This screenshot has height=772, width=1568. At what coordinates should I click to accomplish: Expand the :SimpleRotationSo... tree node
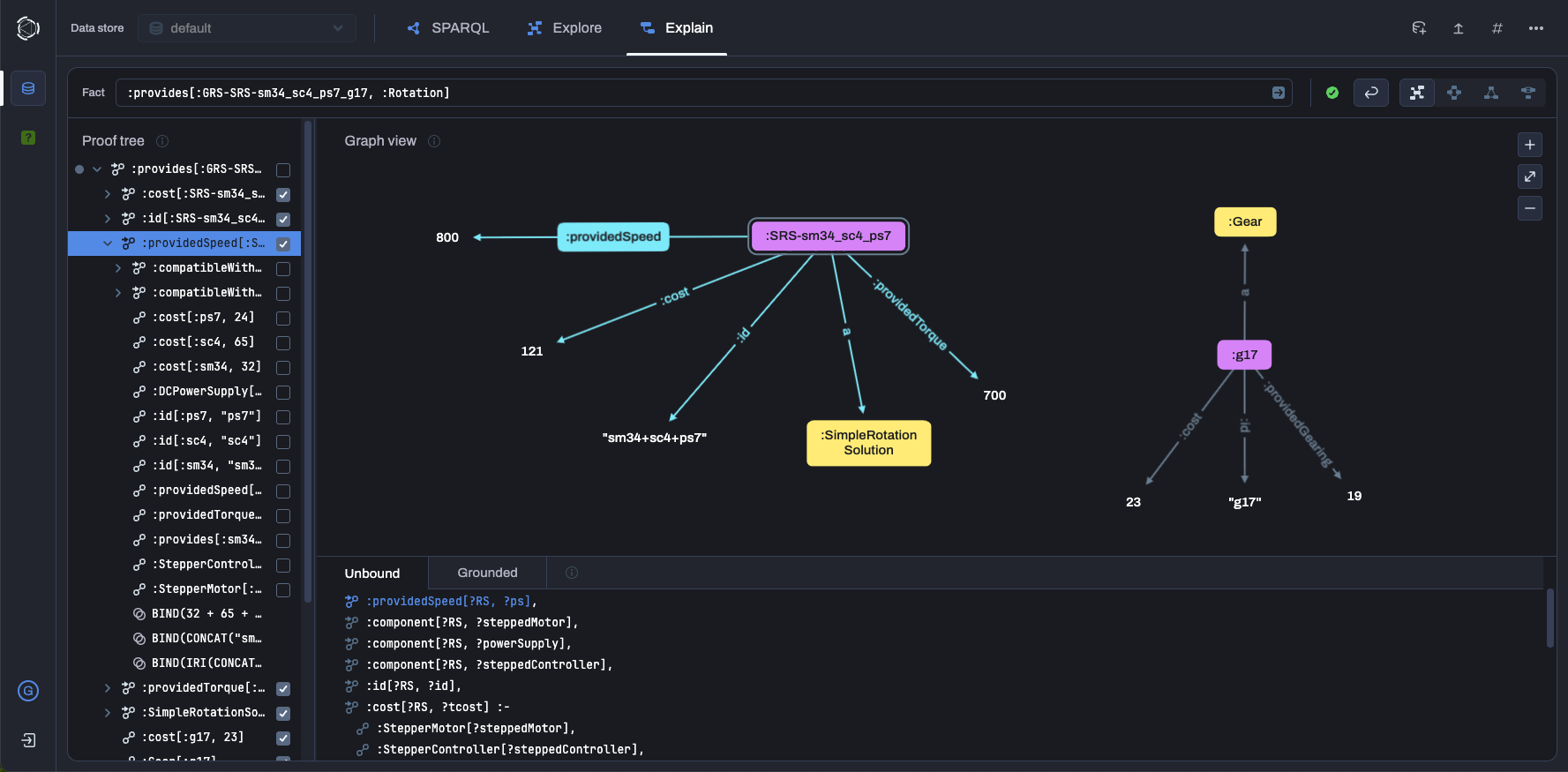pyautogui.click(x=108, y=713)
